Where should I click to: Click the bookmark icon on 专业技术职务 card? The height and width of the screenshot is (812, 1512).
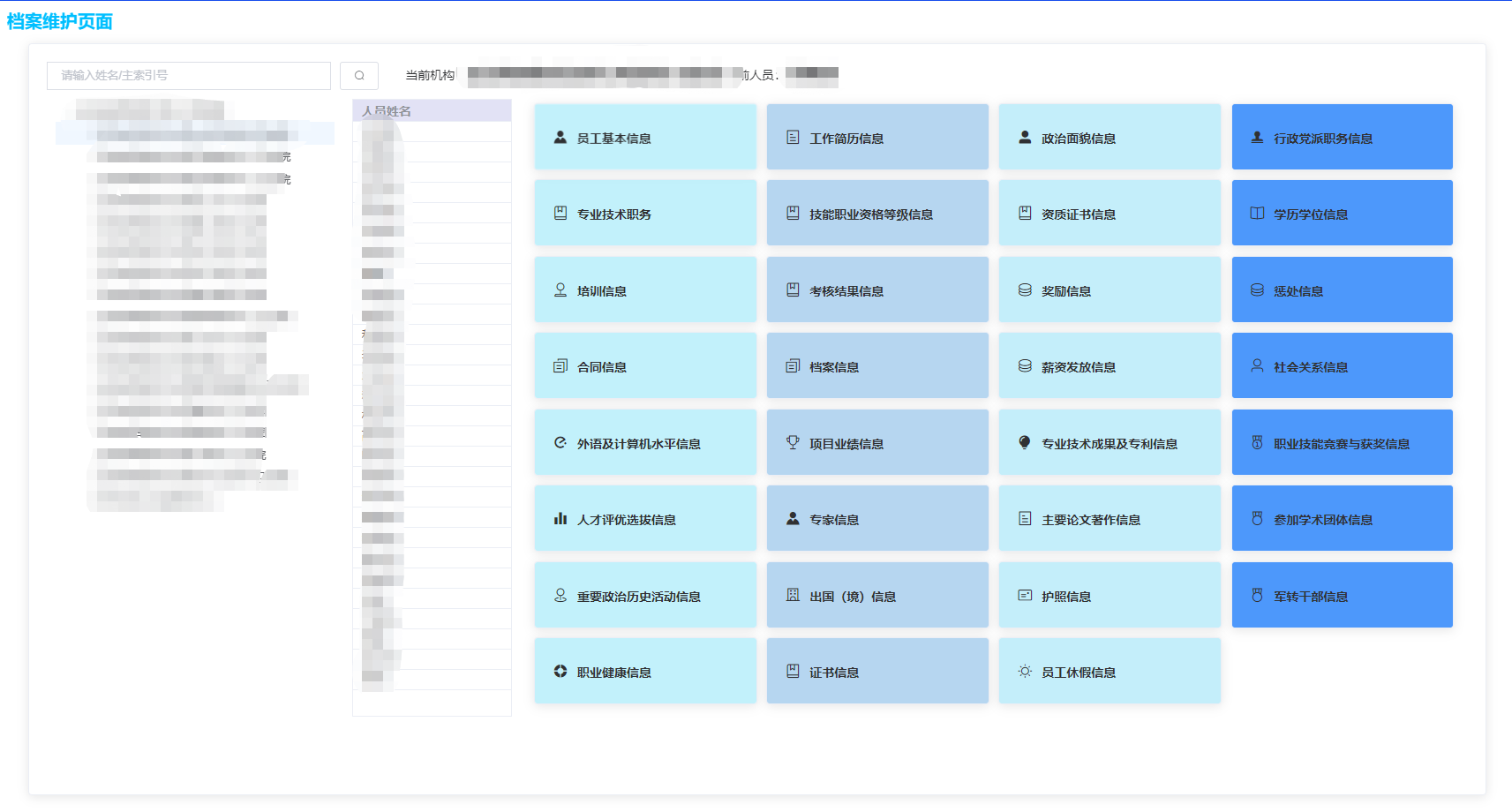[x=560, y=214]
